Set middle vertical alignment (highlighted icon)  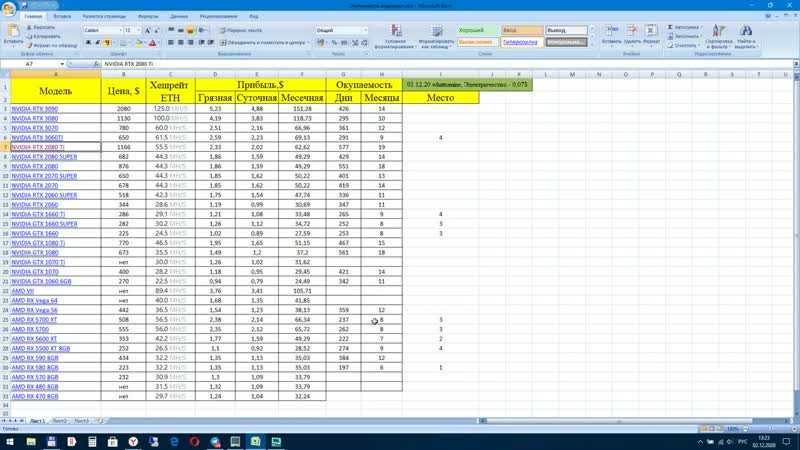[x=190, y=31]
